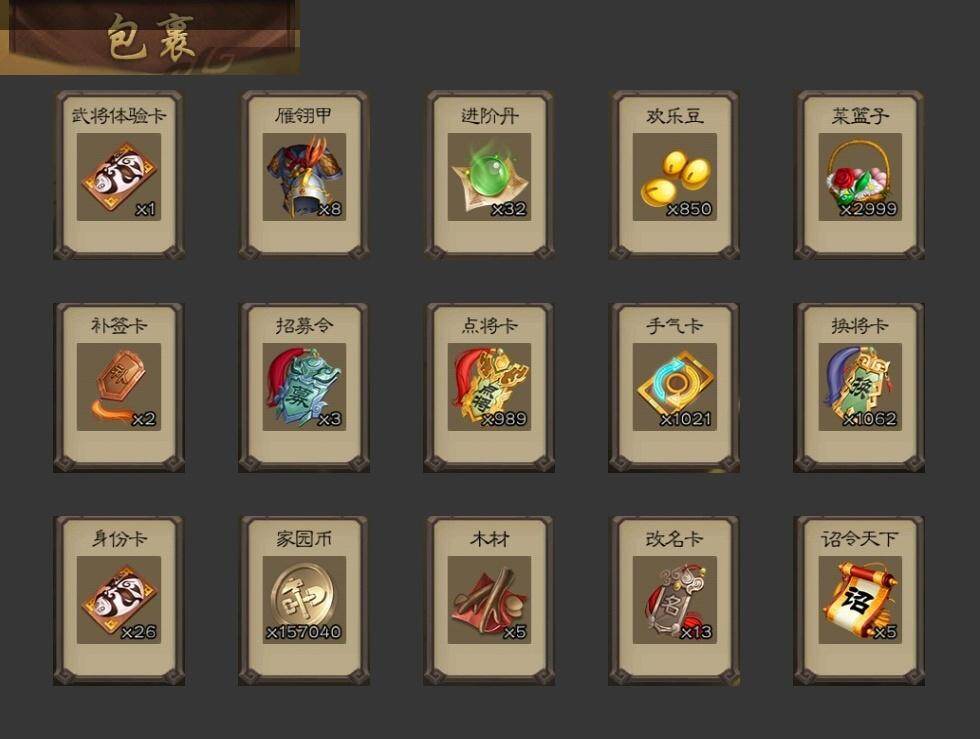Click the 木材 wood logs icon

pyautogui.click(x=489, y=600)
